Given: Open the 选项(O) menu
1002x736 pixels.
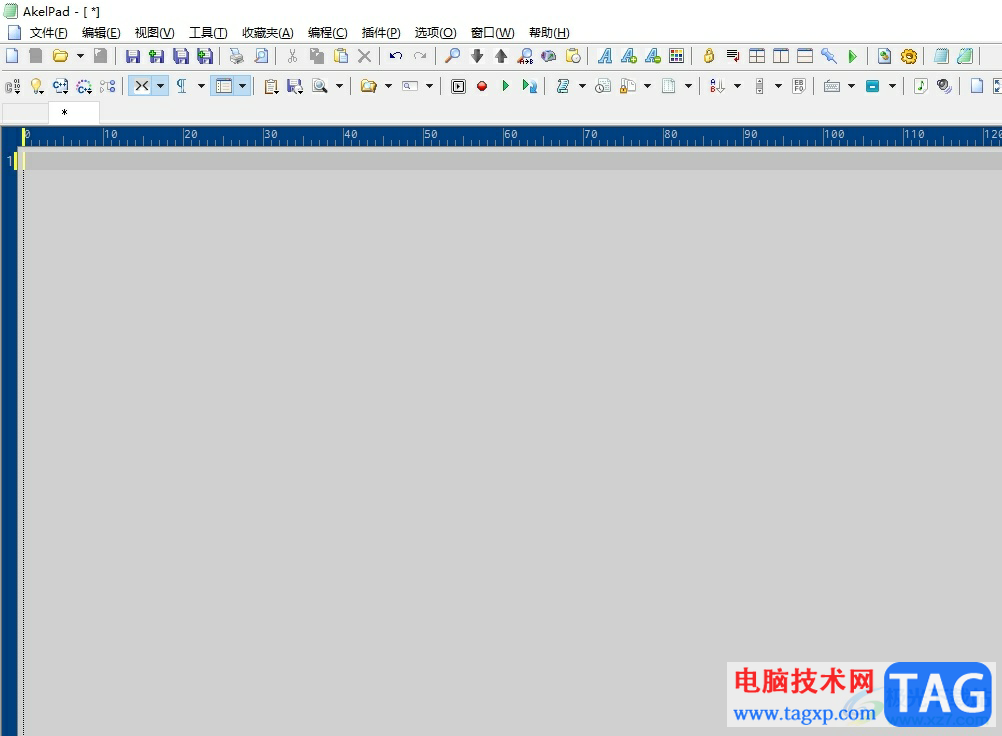Looking at the screenshot, I should tap(435, 33).
